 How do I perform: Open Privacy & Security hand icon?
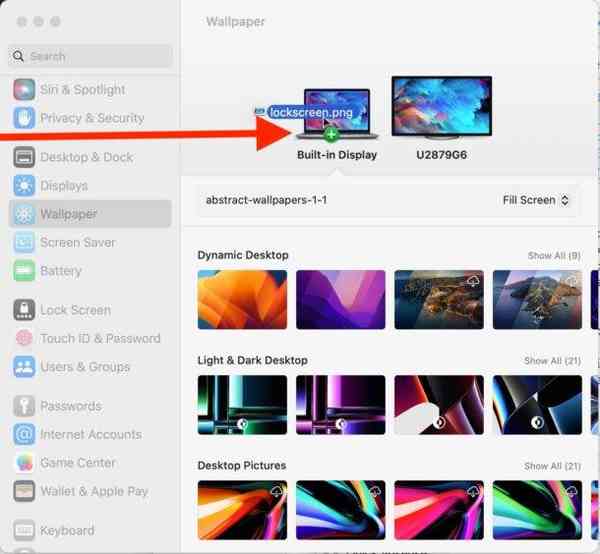[x=24, y=118]
